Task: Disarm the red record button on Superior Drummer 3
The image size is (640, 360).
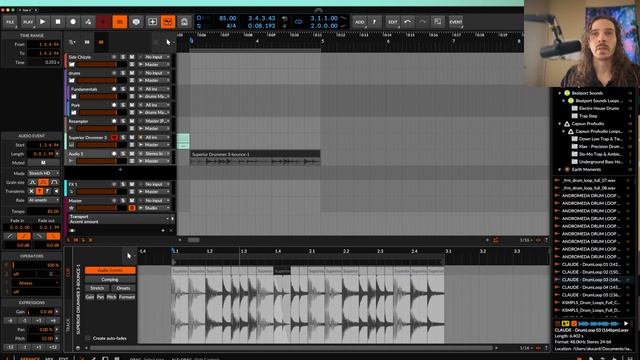Action: pyautogui.click(x=114, y=138)
